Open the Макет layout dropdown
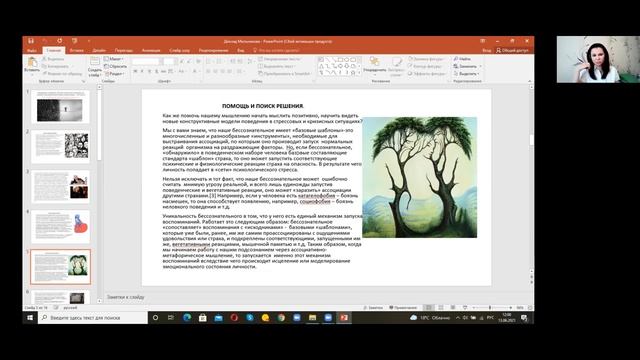The width and height of the screenshot is (640, 360). [x=113, y=59]
